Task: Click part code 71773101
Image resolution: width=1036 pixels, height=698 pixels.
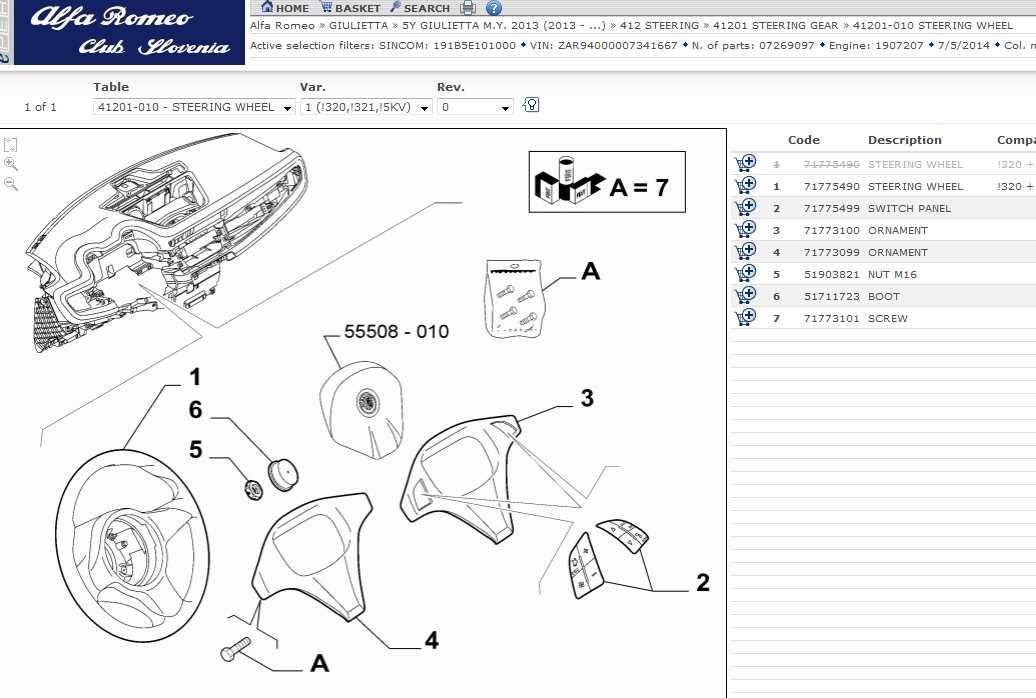Action: tap(831, 319)
